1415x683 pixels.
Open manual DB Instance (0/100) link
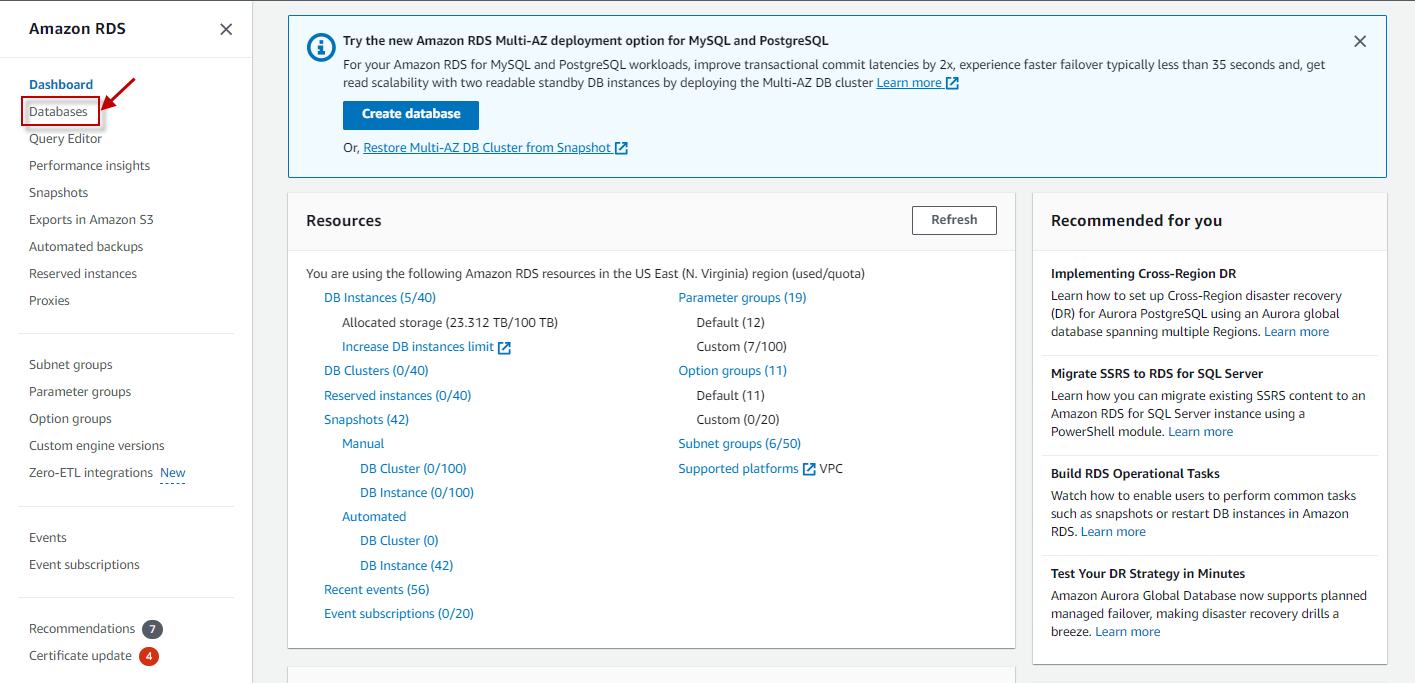(417, 493)
